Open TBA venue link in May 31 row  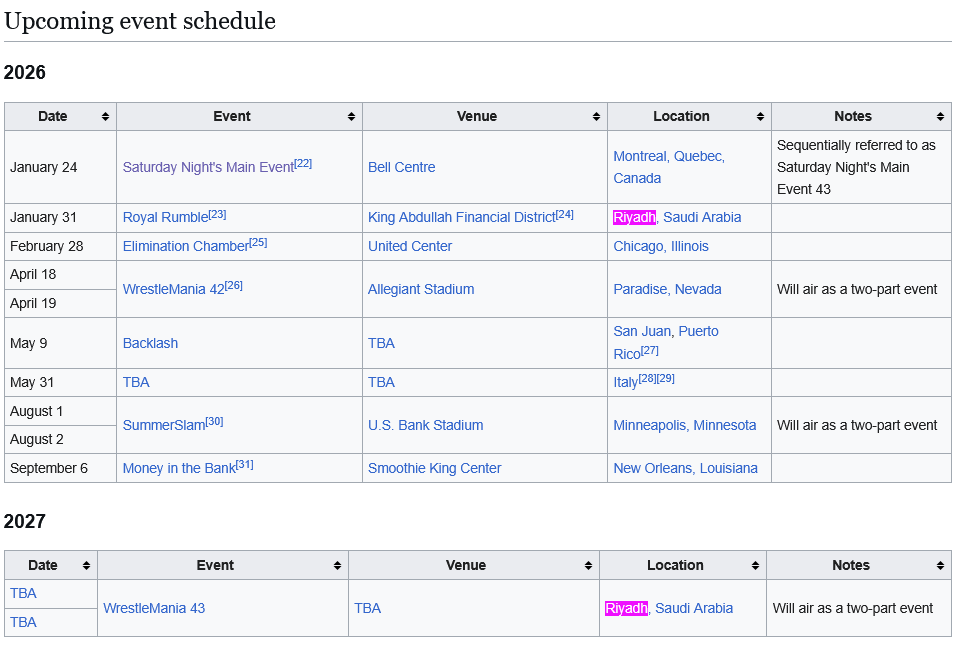[x=381, y=383]
